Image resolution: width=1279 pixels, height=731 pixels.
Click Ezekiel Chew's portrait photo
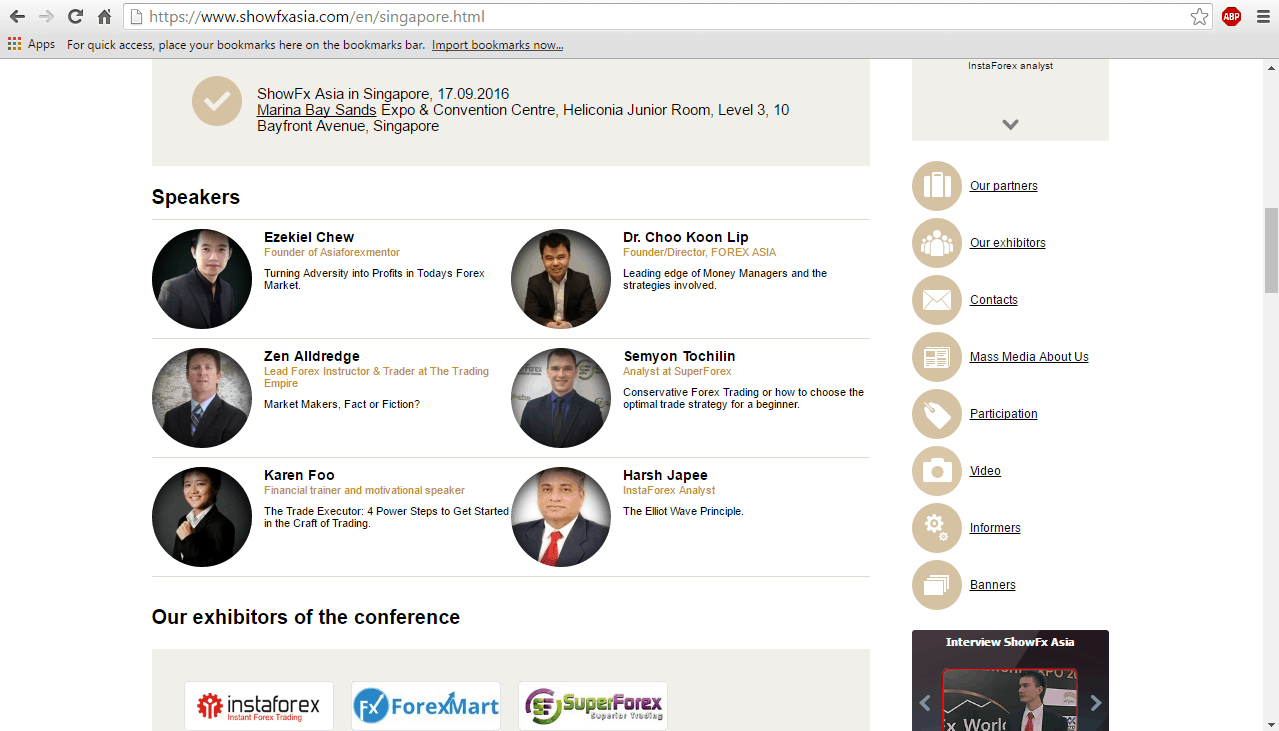202,279
